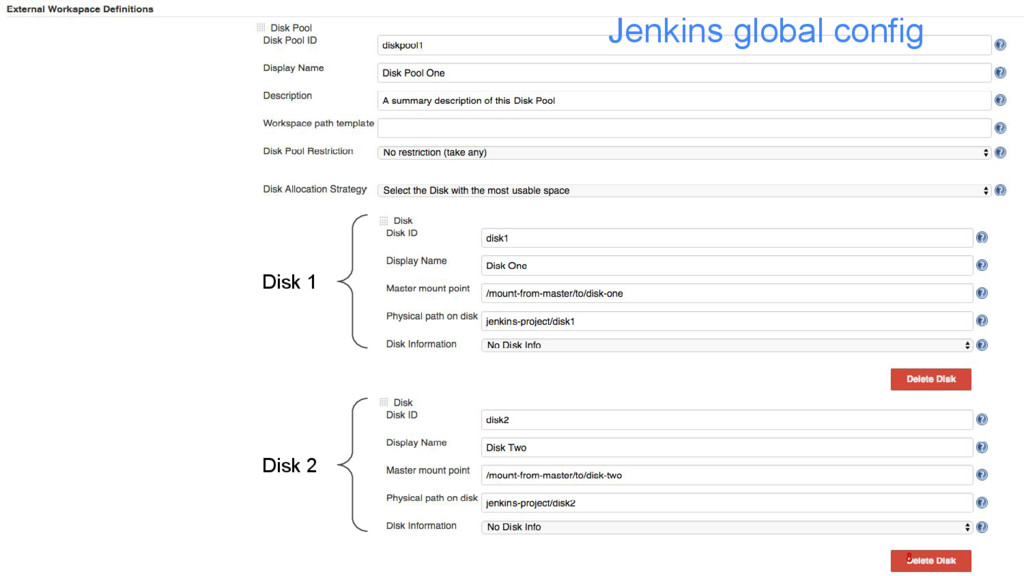Image resolution: width=1024 pixels, height=576 pixels.
Task: Click the empty Workspace path template field
Action: point(684,128)
